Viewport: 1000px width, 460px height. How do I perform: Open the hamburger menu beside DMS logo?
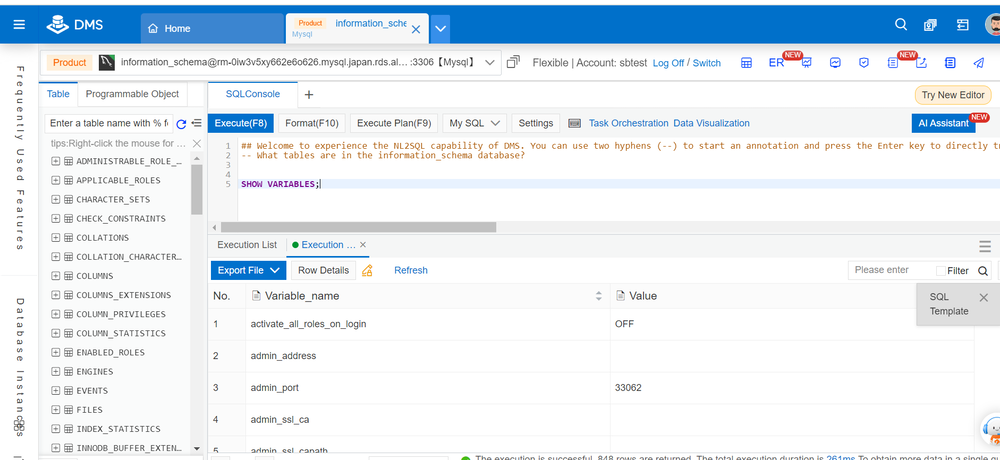point(19,24)
